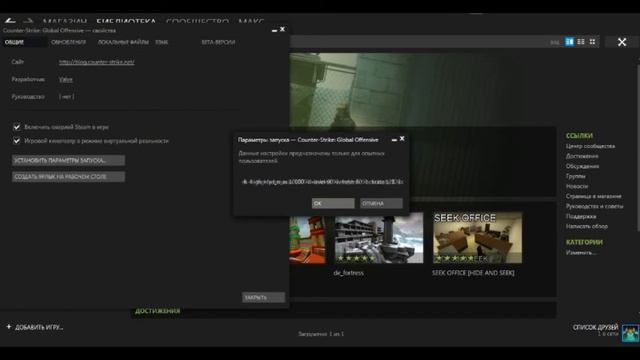Select list view mode icon
640x360 pixels.
coord(581,42)
